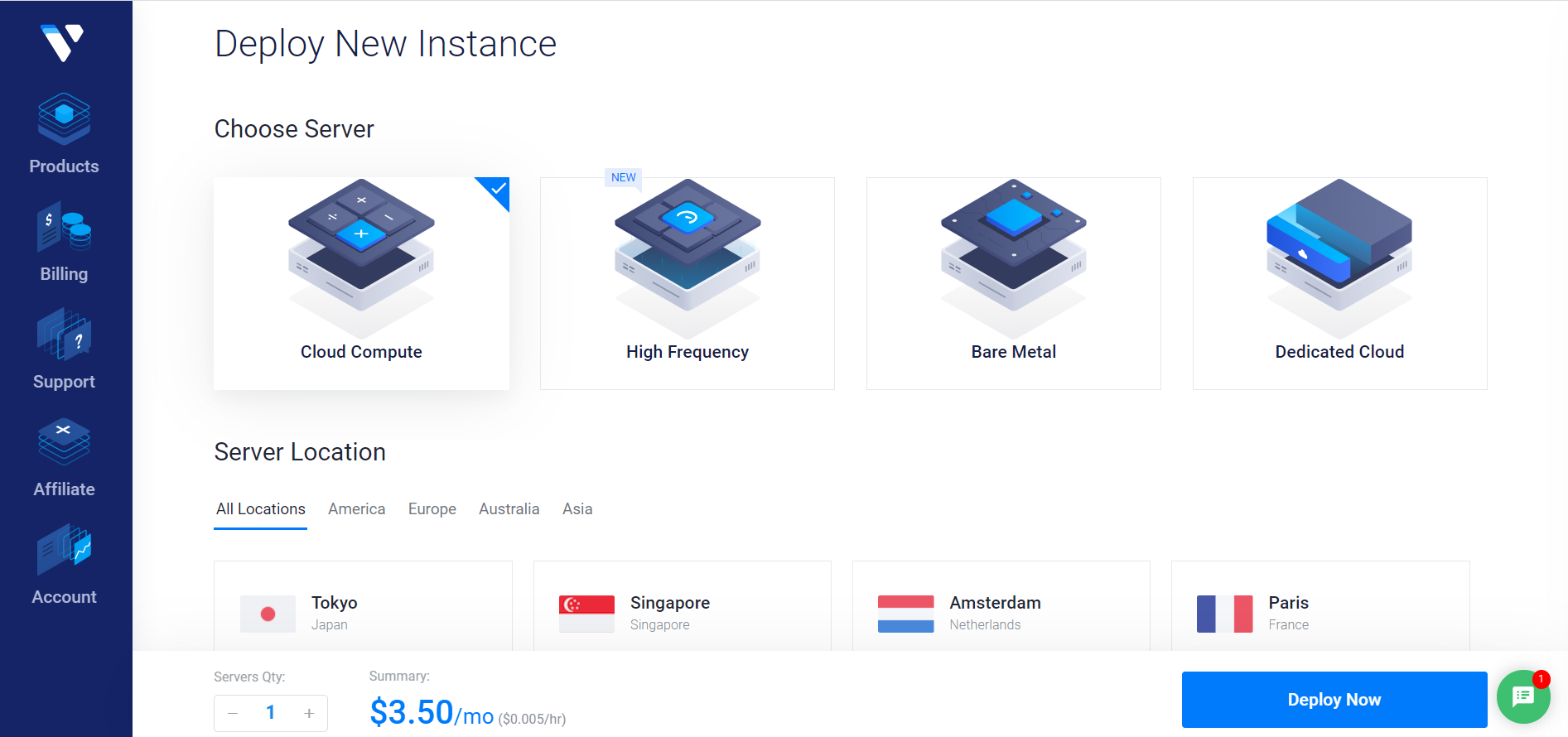
Task: Click the servers quantity value field
Action: (271, 713)
